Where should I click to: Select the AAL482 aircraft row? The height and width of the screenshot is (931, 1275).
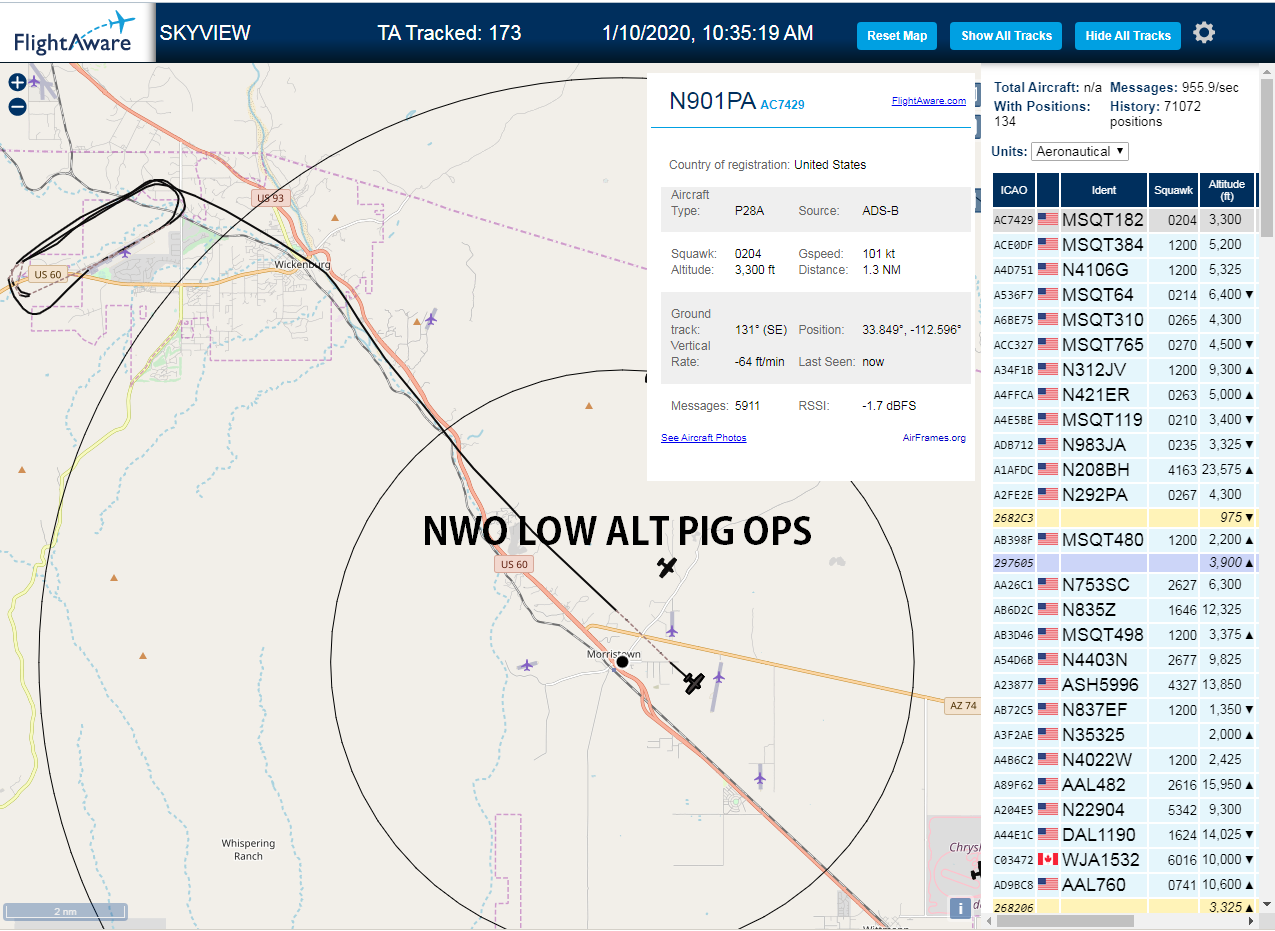click(x=1124, y=784)
